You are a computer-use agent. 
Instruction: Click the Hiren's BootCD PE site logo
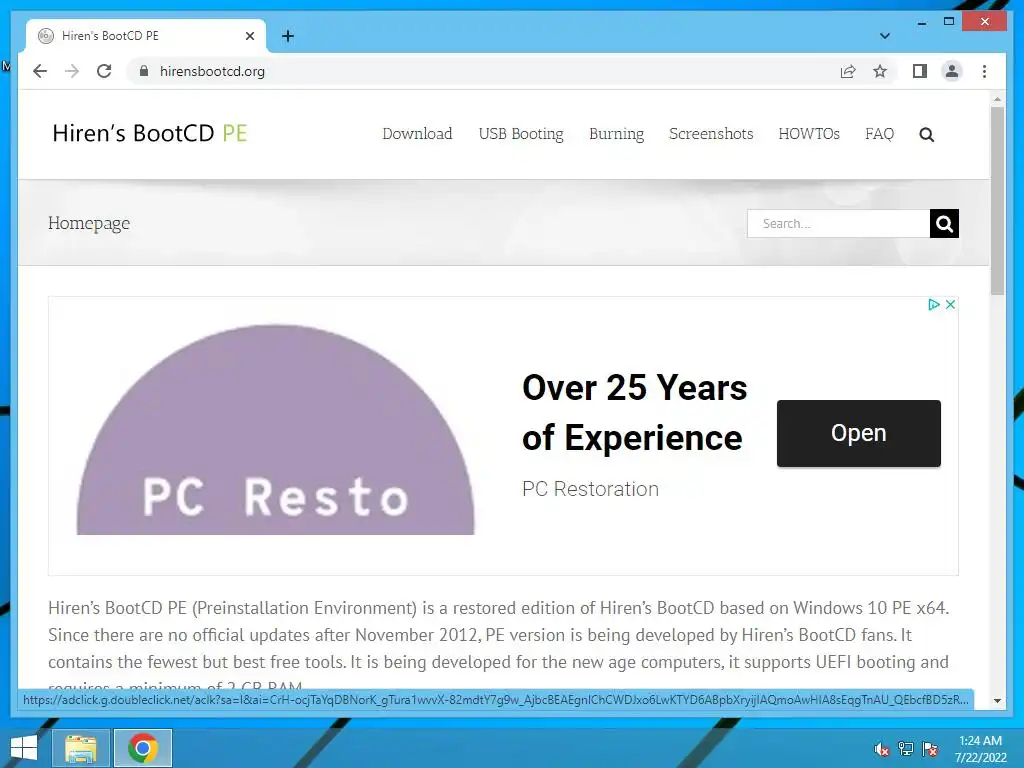click(150, 133)
